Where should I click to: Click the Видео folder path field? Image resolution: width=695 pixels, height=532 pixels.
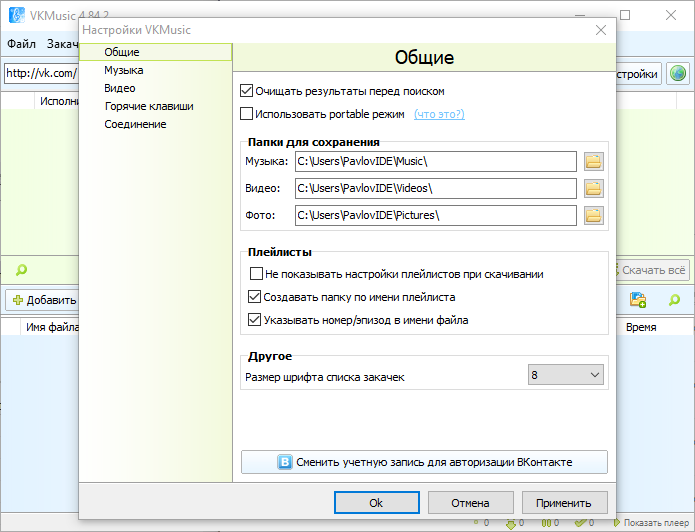tap(436, 188)
